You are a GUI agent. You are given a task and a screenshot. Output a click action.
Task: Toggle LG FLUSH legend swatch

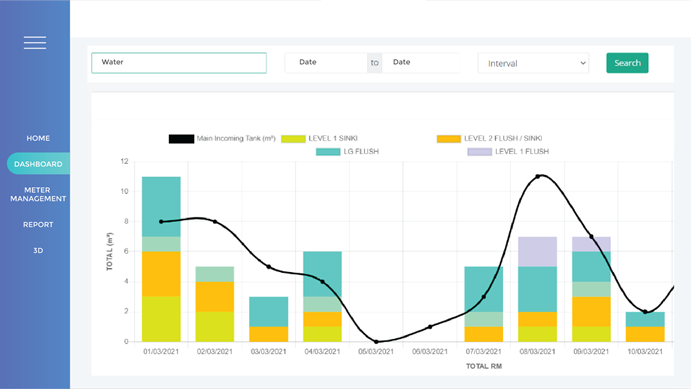[328, 152]
